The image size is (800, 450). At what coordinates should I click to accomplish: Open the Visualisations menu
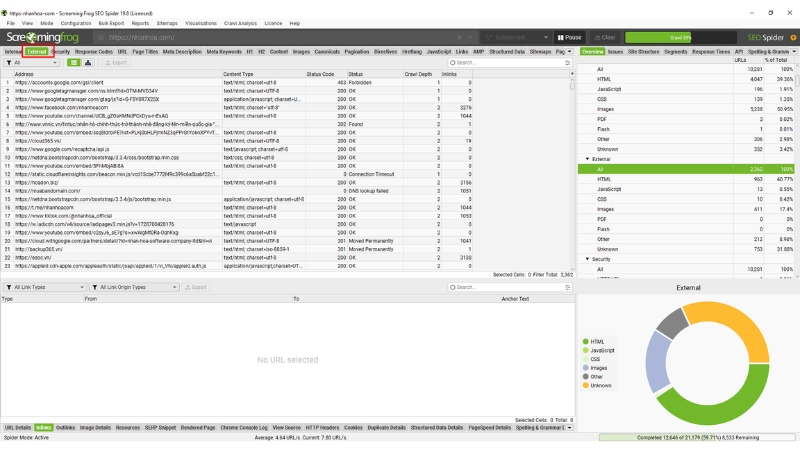pyautogui.click(x=201, y=23)
